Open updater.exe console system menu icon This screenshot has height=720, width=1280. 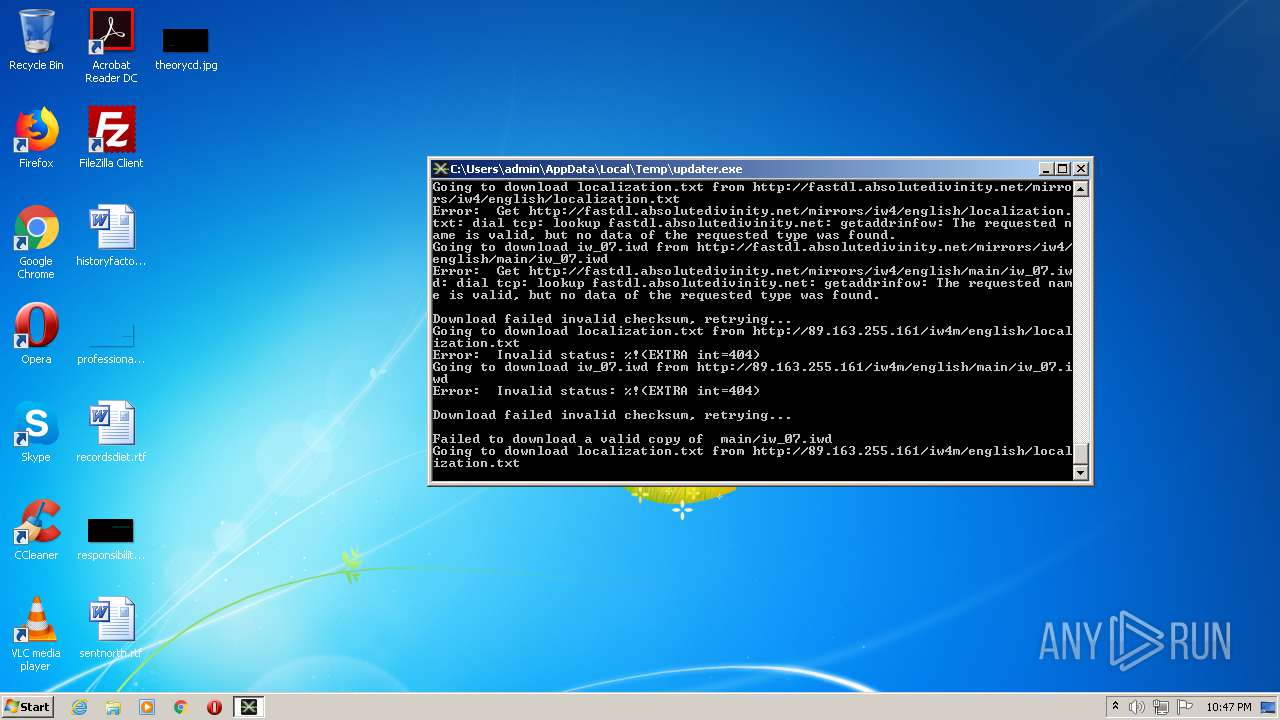pyautogui.click(x=440, y=169)
